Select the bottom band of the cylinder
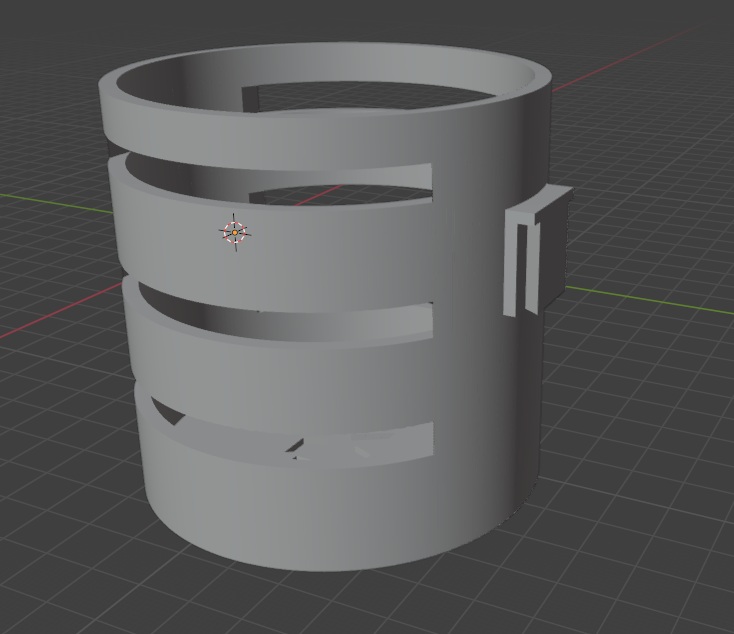734x634 pixels. point(330,510)
